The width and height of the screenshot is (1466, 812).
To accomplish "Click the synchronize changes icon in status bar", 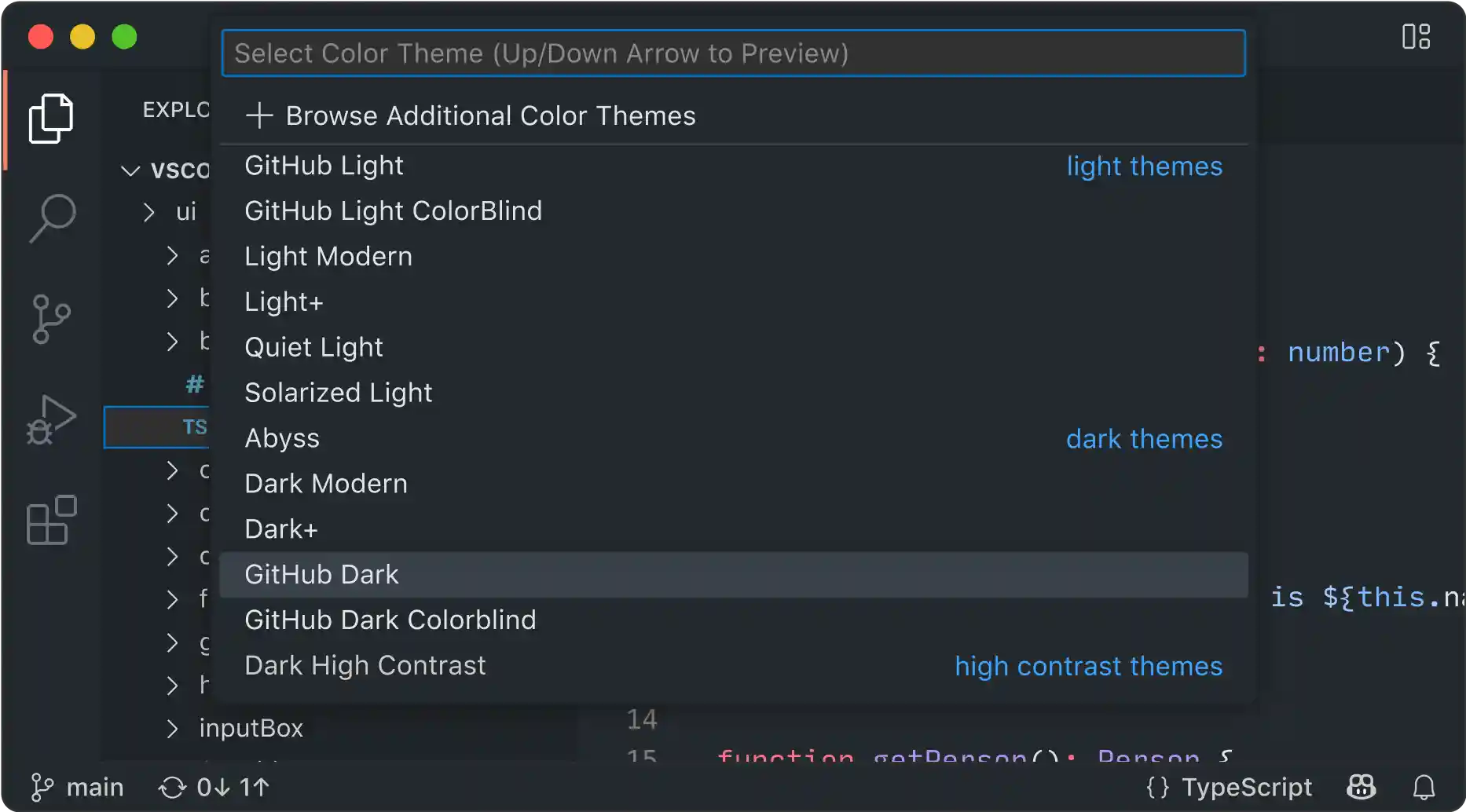I will [171, 787].
